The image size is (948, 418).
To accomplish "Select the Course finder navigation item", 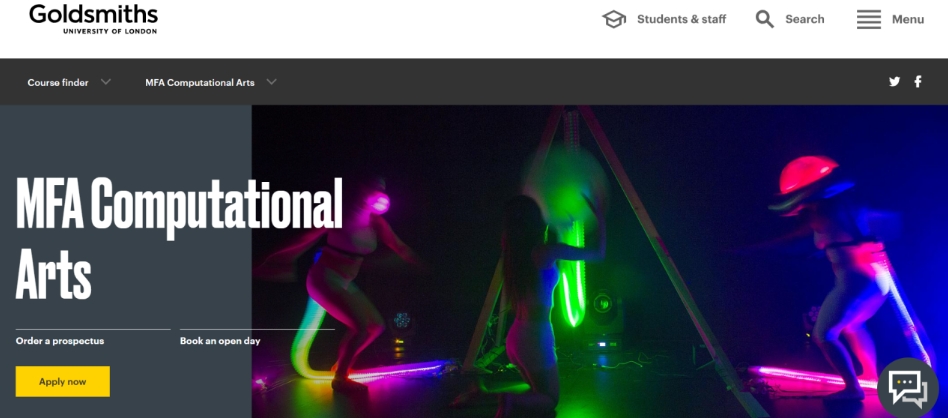I will coord(58,82).
